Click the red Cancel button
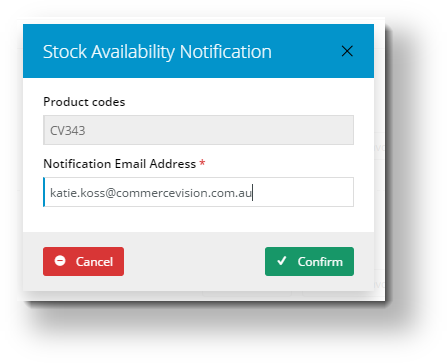This screenshot has width=448, height=364. 83,261
